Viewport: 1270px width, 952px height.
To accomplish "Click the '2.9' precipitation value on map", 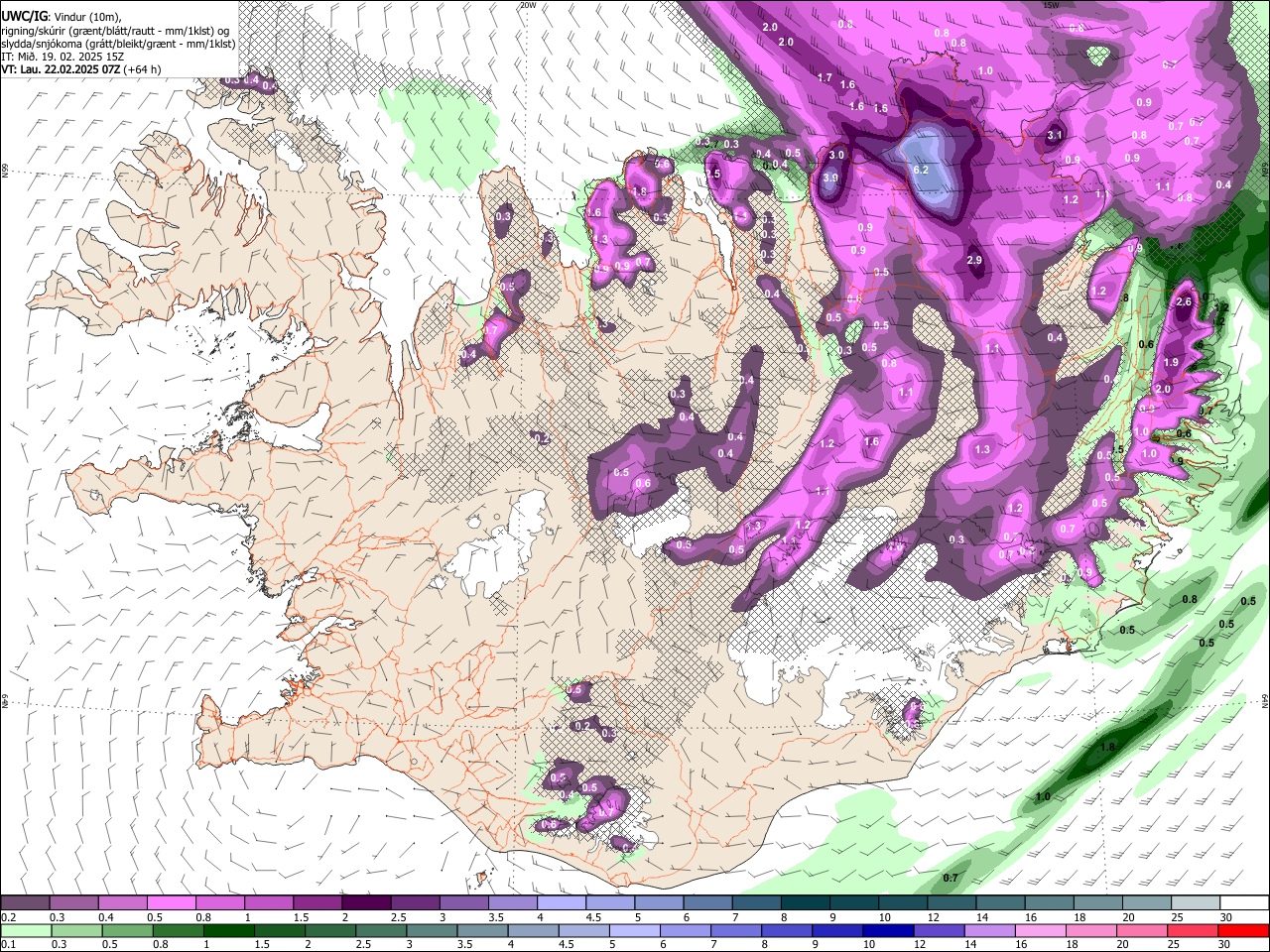I will point(974,260).
